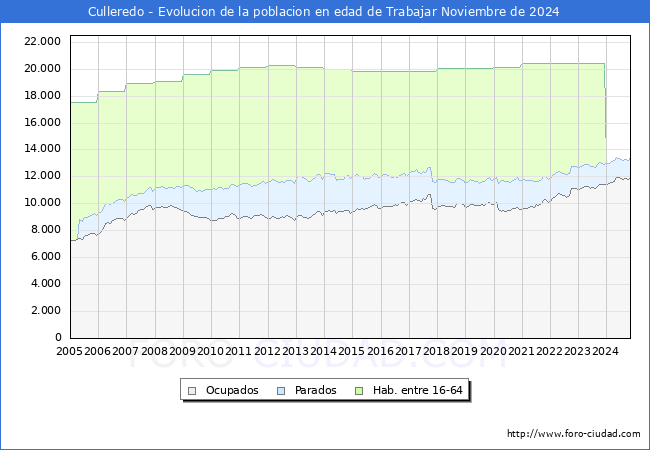Click the 6.000 y-axis label
This screenshot has width=650, height=450.
tap(46, 256)
